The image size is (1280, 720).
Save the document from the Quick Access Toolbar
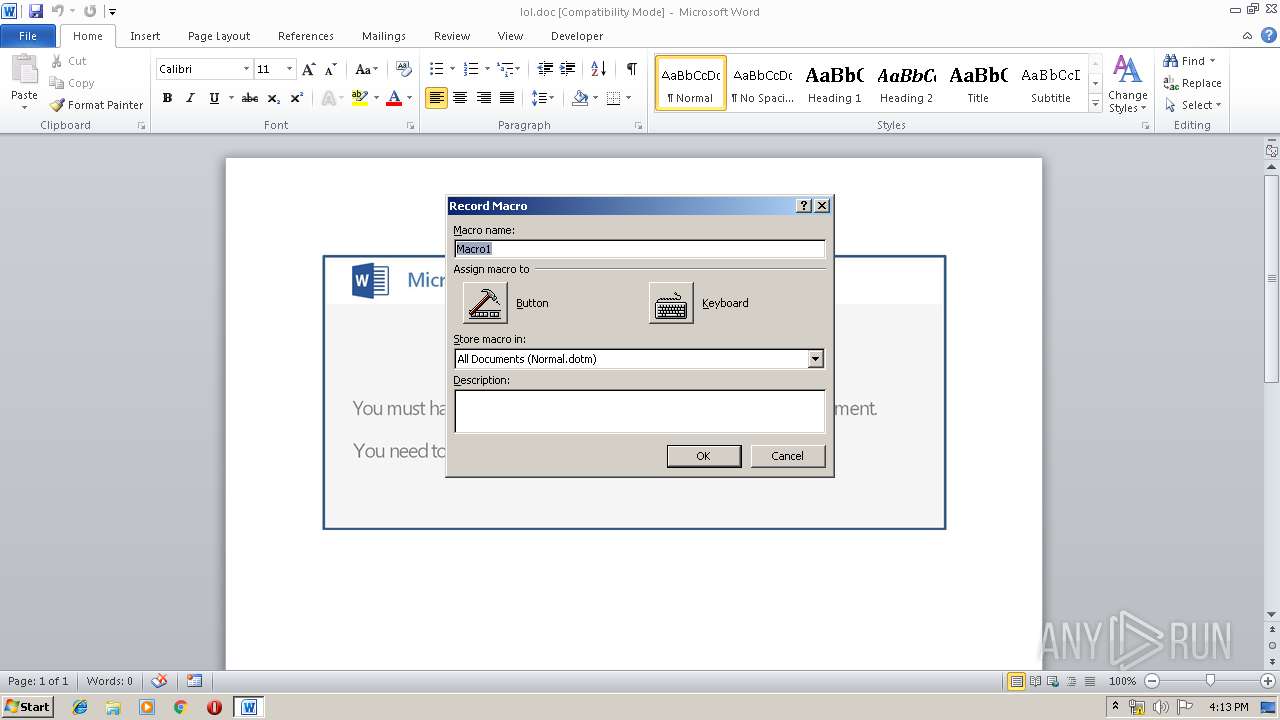36,11
